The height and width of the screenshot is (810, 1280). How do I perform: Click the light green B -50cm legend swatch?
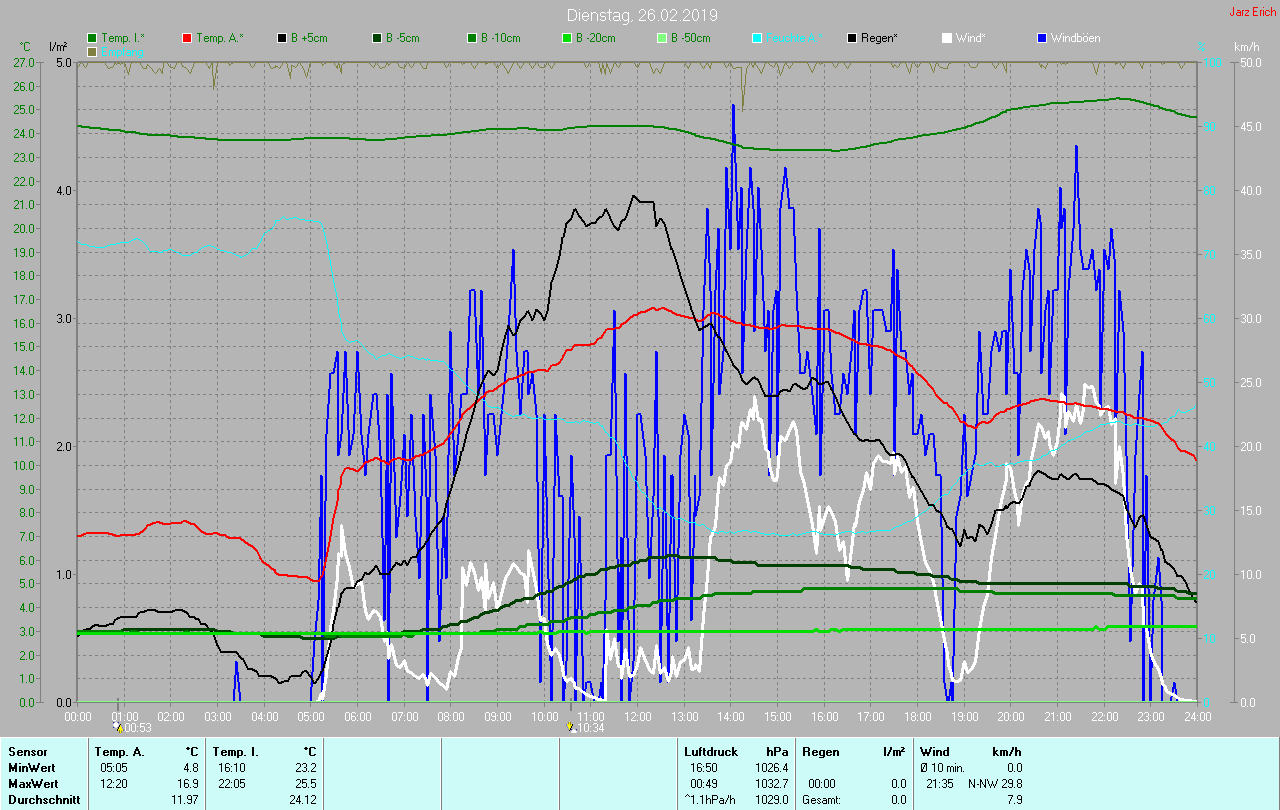(x=661, y=38)
